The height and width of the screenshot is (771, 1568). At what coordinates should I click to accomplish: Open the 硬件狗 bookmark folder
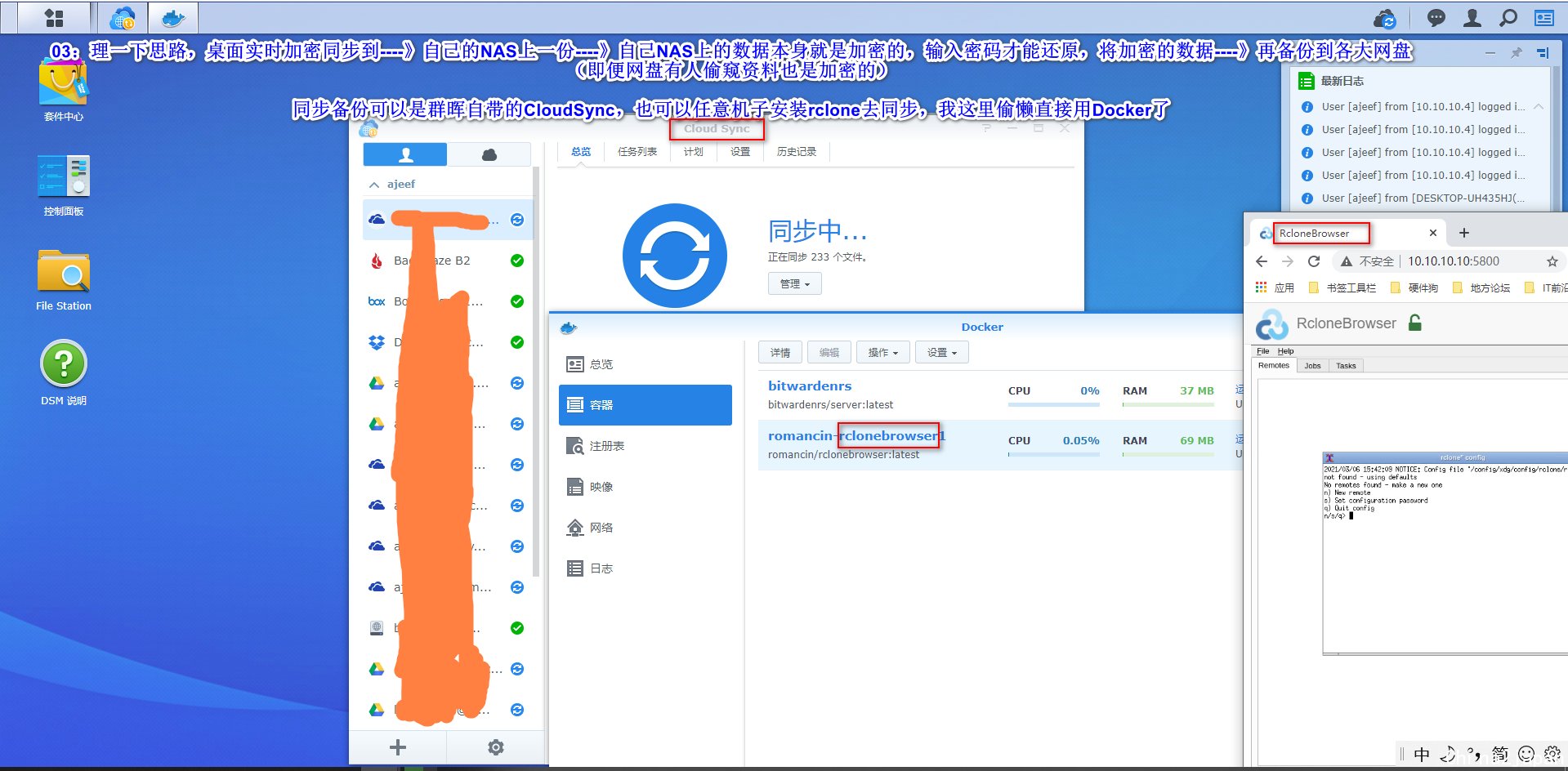[x=1414, y=287]
